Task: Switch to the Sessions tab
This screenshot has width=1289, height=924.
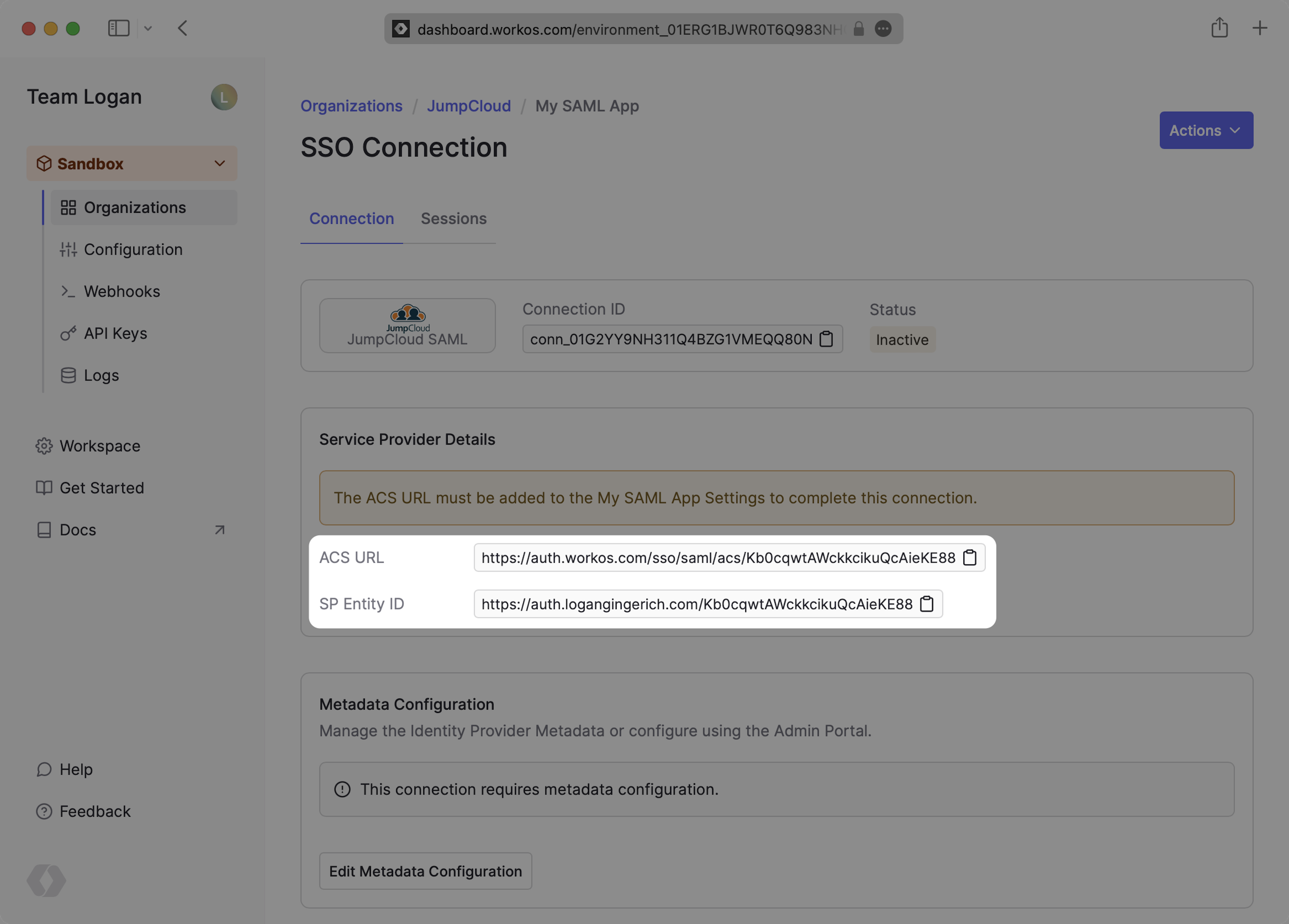Action: (x=453, y=219)
